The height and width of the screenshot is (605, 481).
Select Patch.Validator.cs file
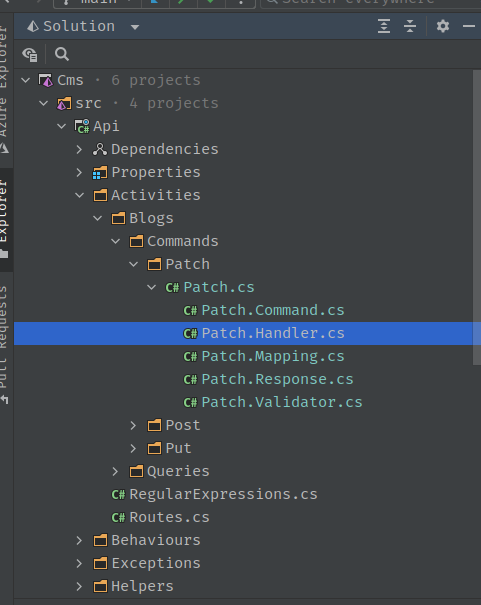(282, 402)
